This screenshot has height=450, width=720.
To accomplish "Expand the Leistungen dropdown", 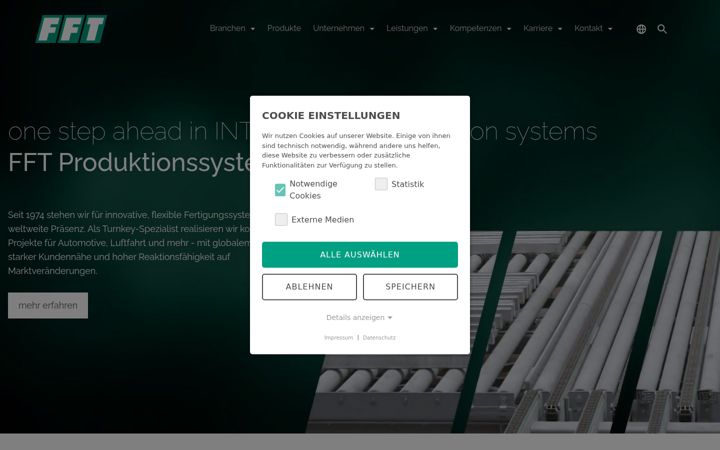I will 411,28.
